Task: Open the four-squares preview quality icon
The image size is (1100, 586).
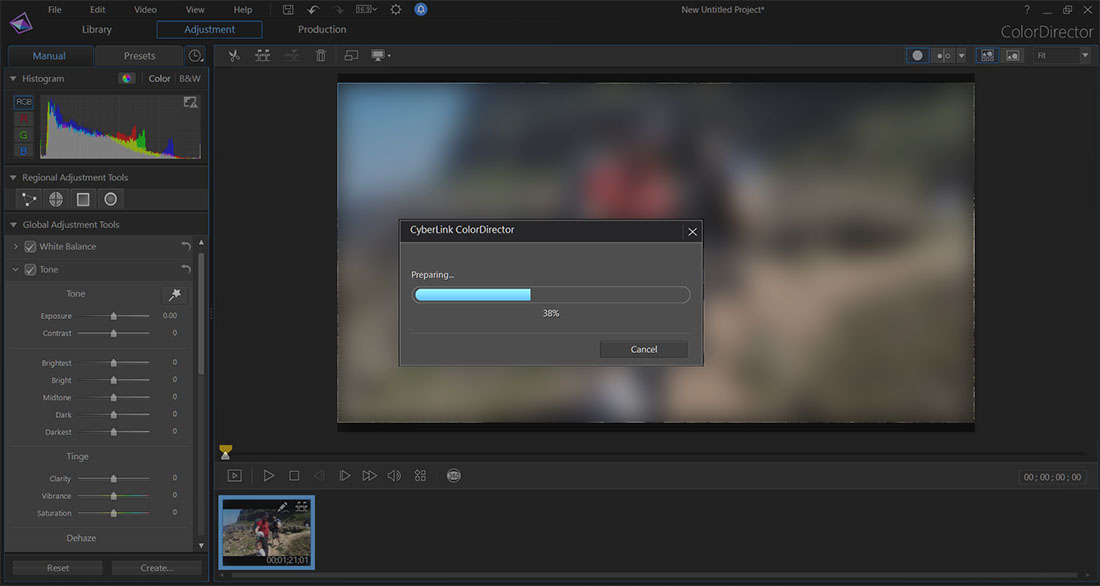Action: (x=420, y=476)
